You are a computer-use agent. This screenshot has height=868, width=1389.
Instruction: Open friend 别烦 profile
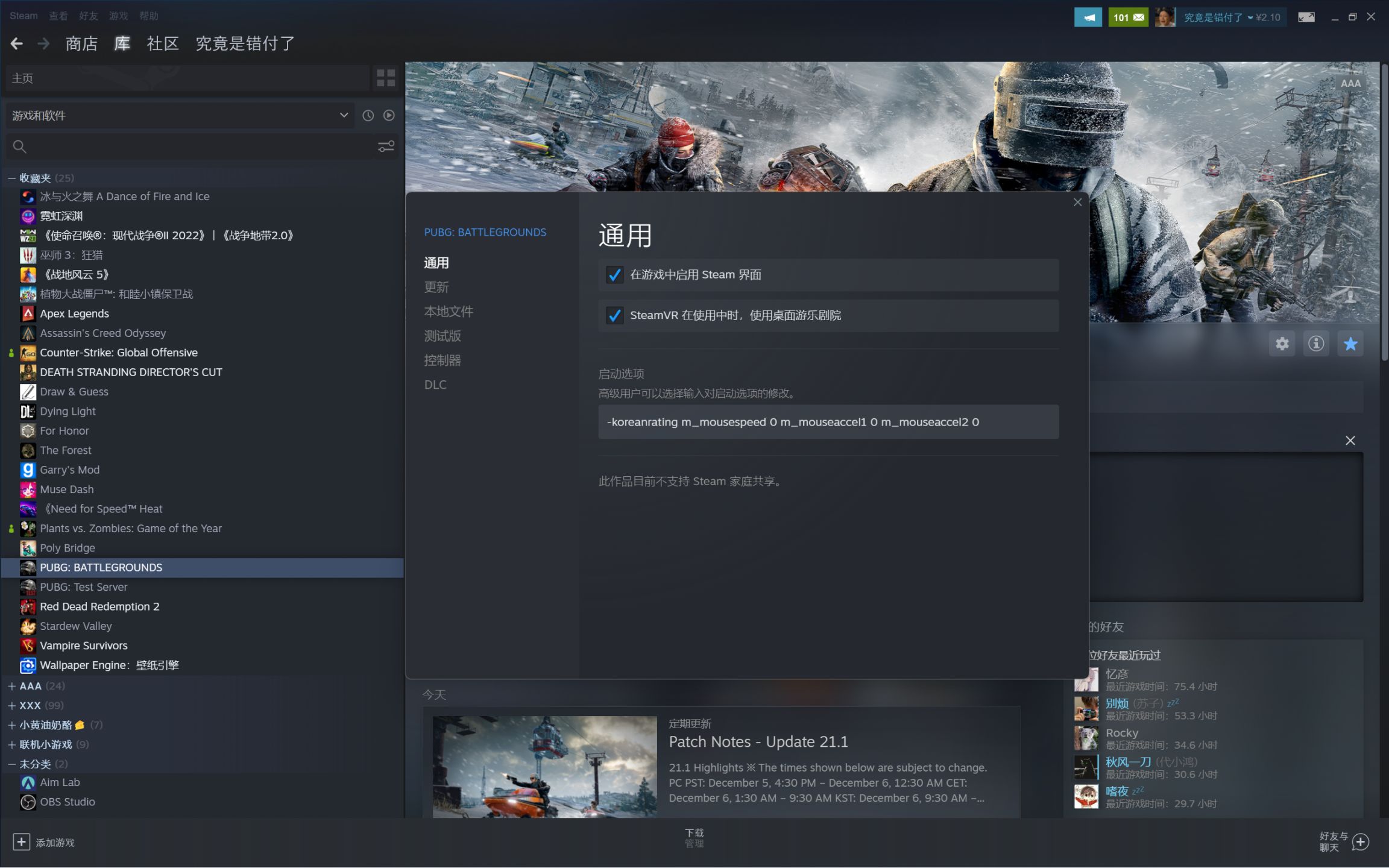[x=1117, y=703]
